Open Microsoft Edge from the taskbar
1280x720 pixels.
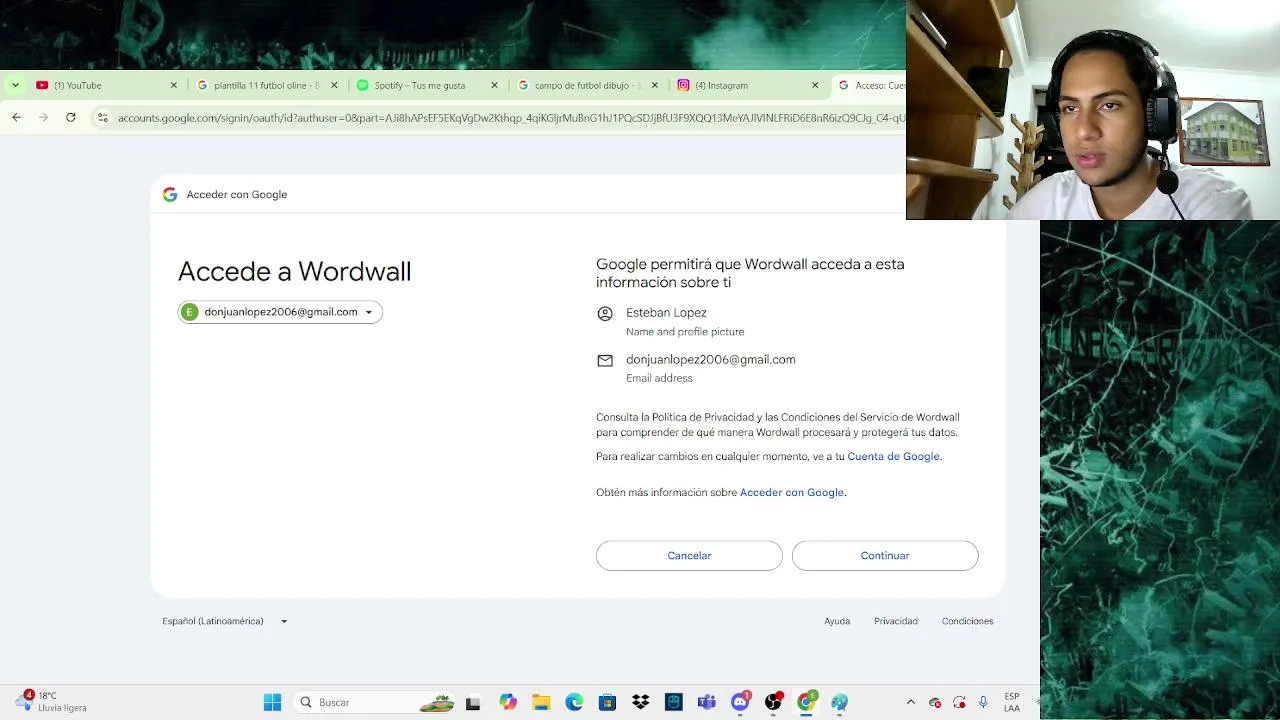tap(574, 702)
